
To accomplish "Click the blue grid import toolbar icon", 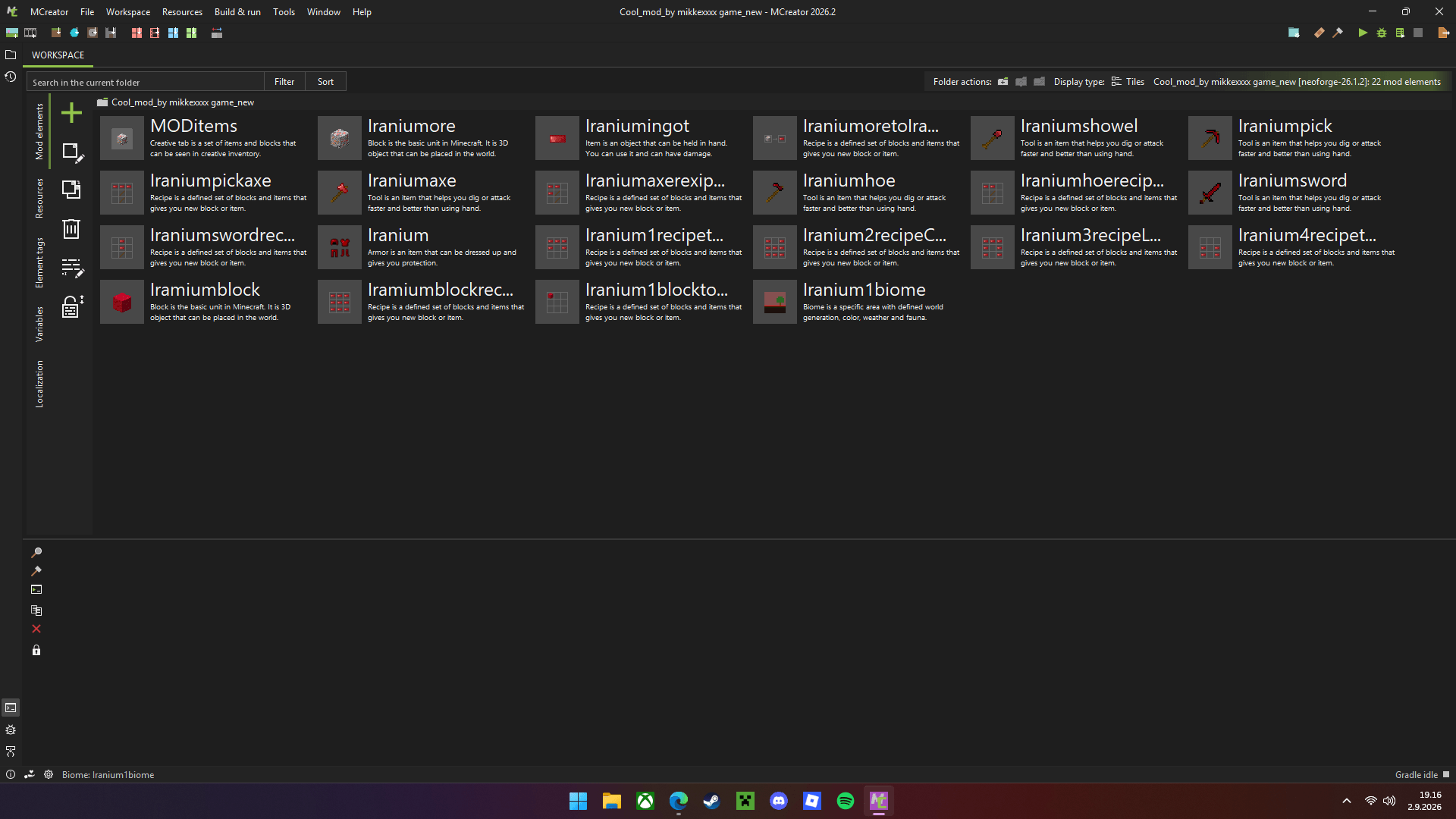I will click(173, 33).
